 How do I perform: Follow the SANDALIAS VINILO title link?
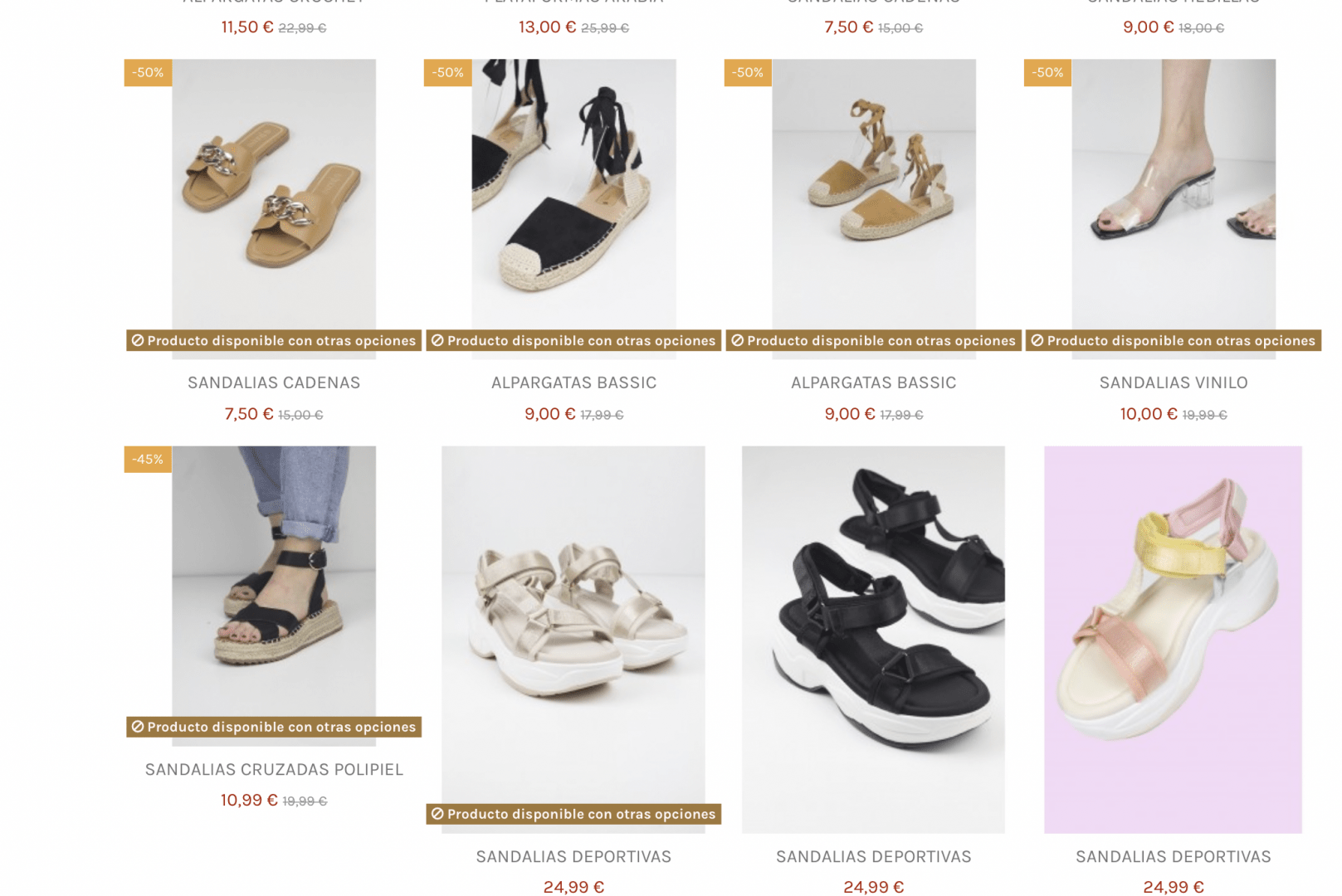coord(1174,382)
